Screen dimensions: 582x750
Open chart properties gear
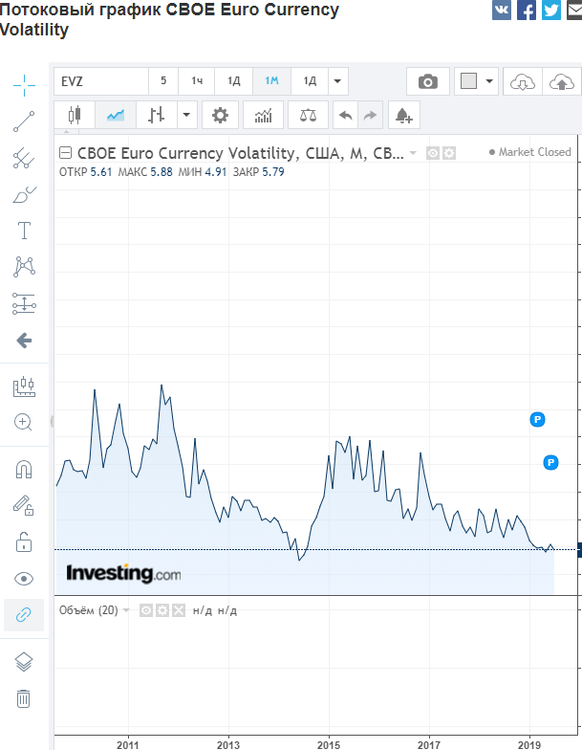pyautogui.click(x=220, y=115)
